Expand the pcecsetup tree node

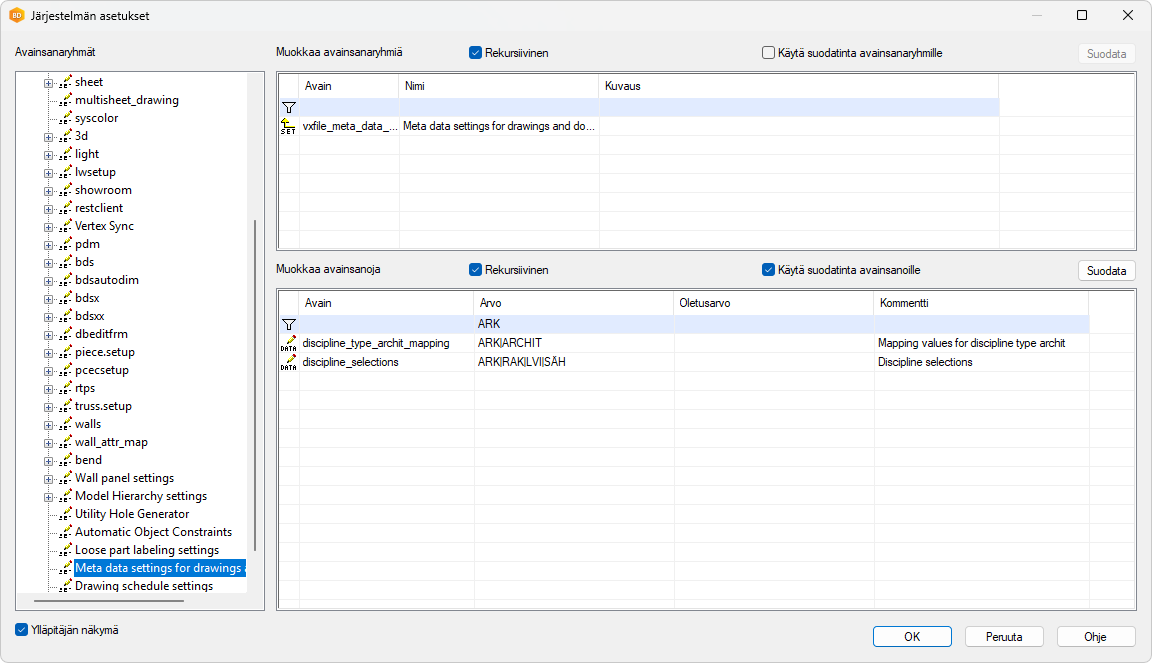tap(48, 371)
